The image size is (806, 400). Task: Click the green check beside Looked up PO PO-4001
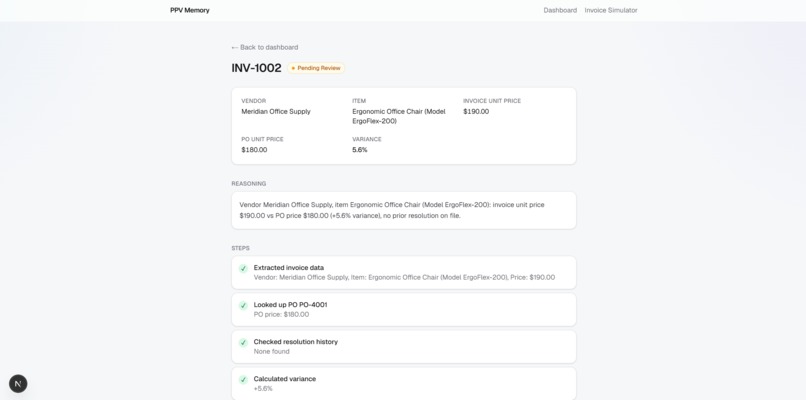point(243,305)
